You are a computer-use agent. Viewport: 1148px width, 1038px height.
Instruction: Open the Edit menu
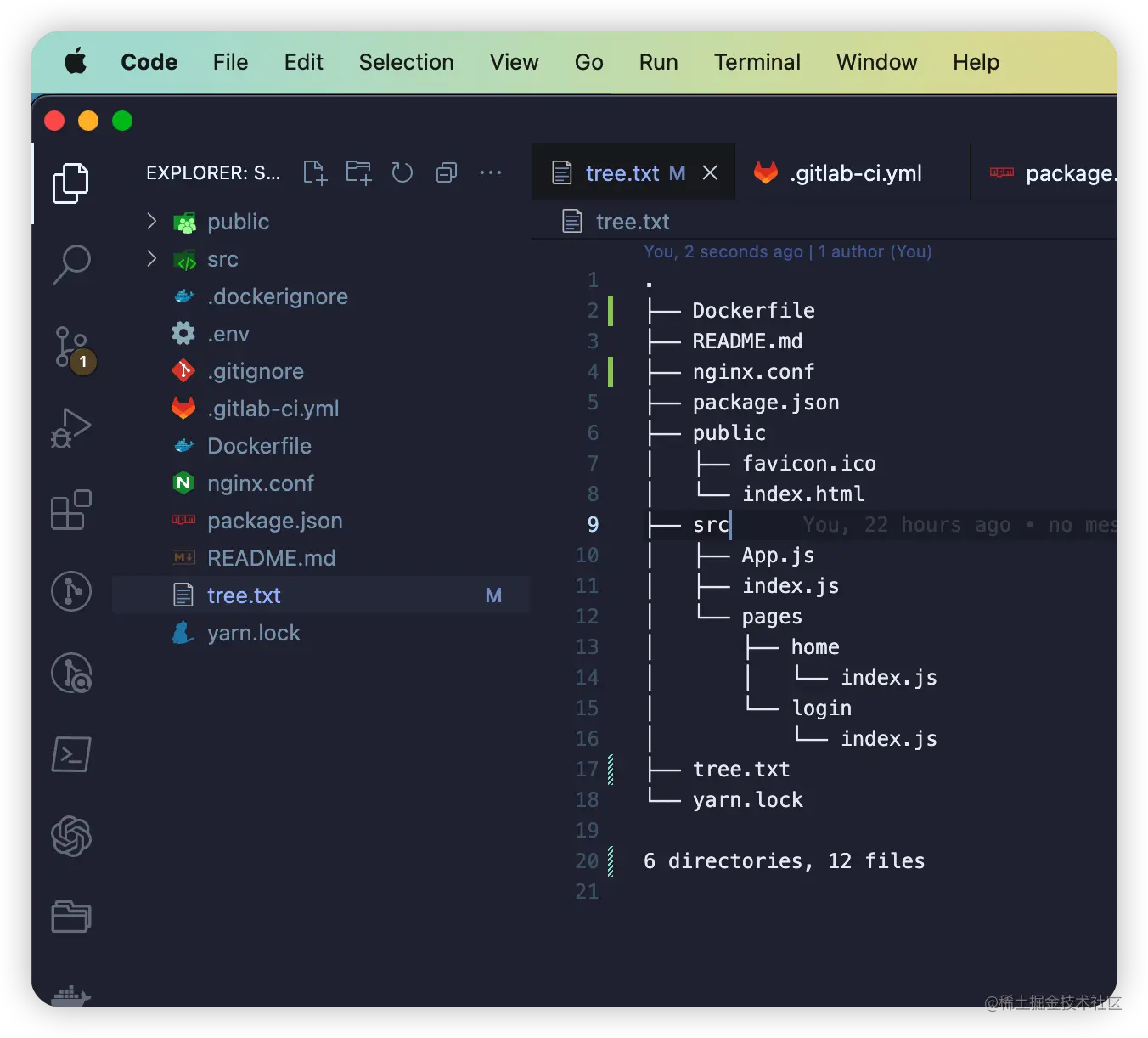tap(303, 62)
